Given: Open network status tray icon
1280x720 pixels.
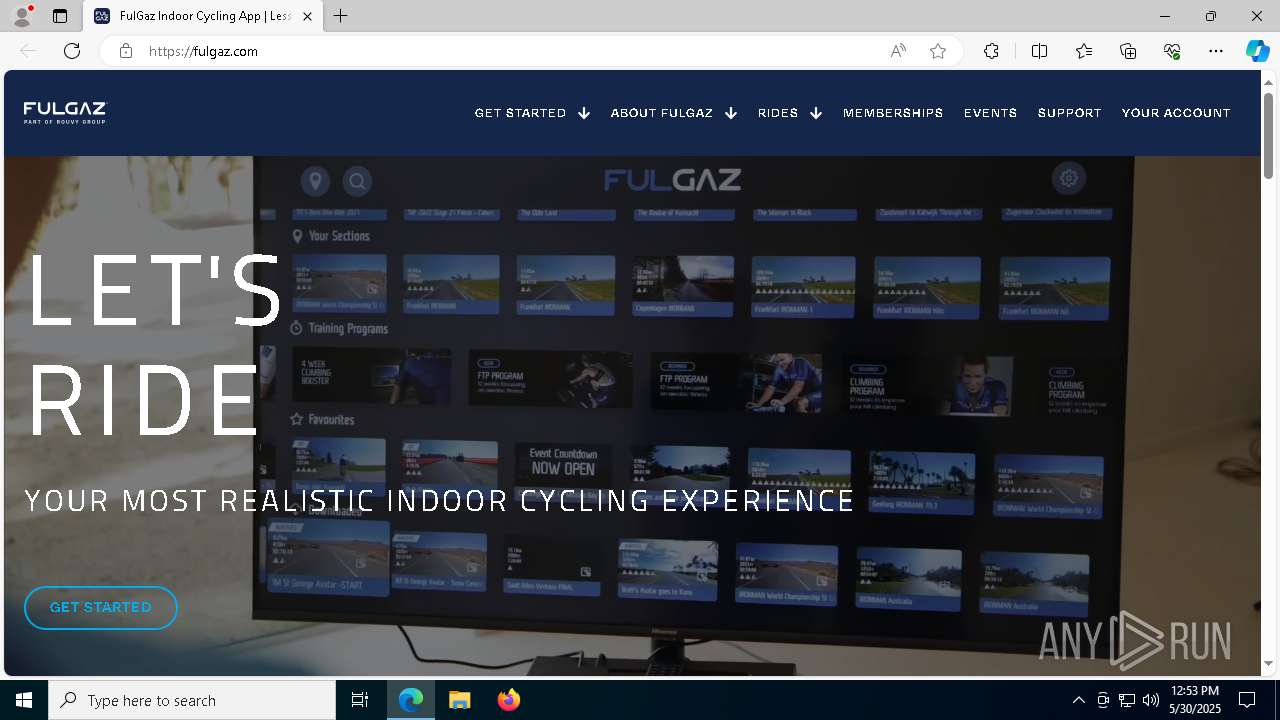Looking at the screenshot, I should point(1127,700).
